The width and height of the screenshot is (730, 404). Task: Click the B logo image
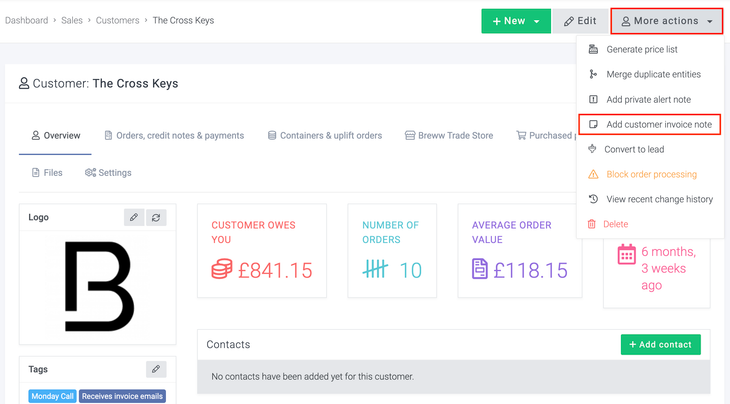[x=98, y=286]
